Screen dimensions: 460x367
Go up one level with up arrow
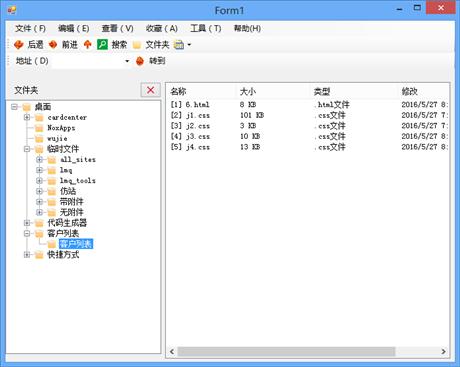point(87,44)
